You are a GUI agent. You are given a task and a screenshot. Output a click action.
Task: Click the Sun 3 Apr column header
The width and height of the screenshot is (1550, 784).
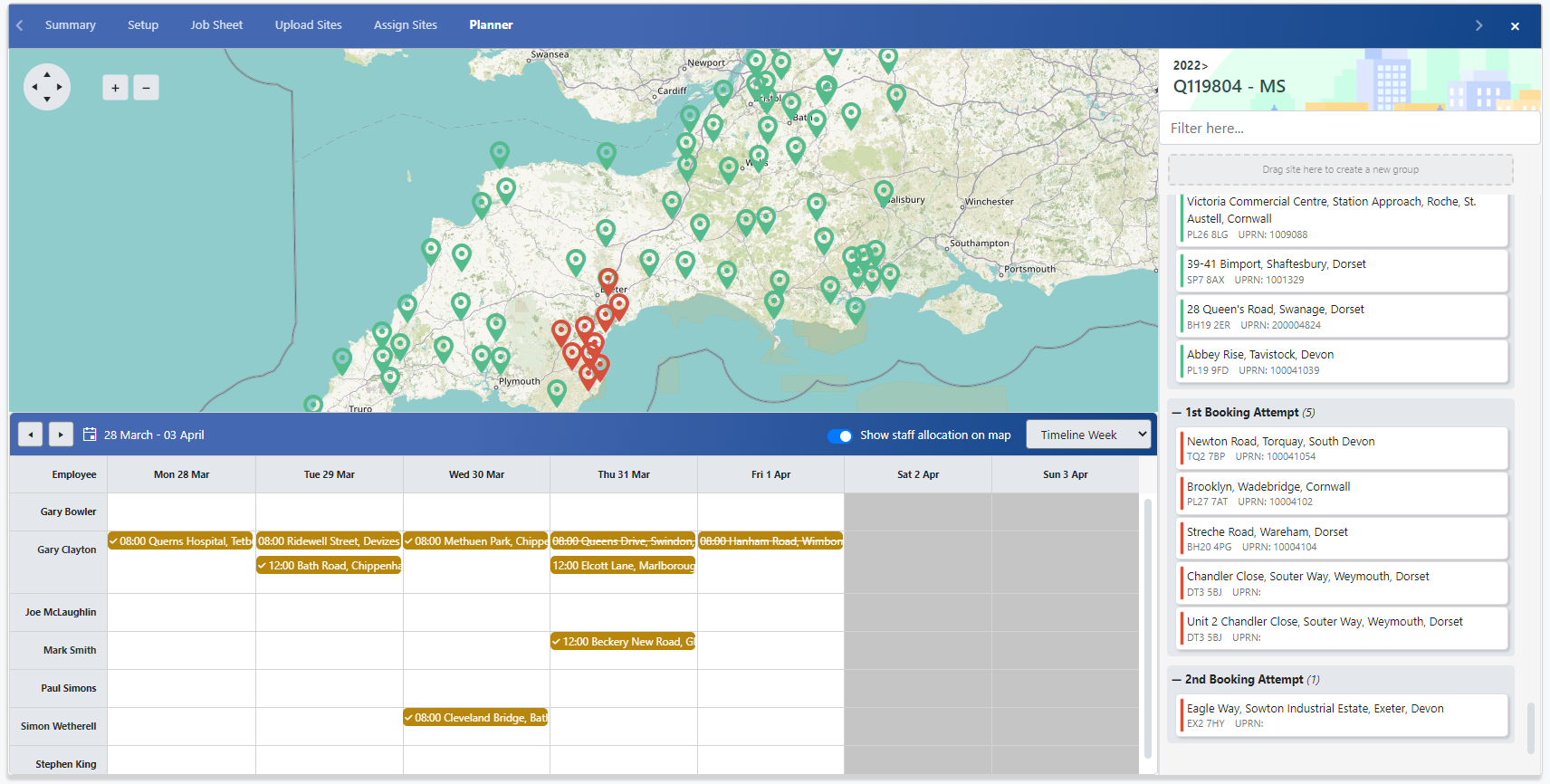coord(1066,475)
